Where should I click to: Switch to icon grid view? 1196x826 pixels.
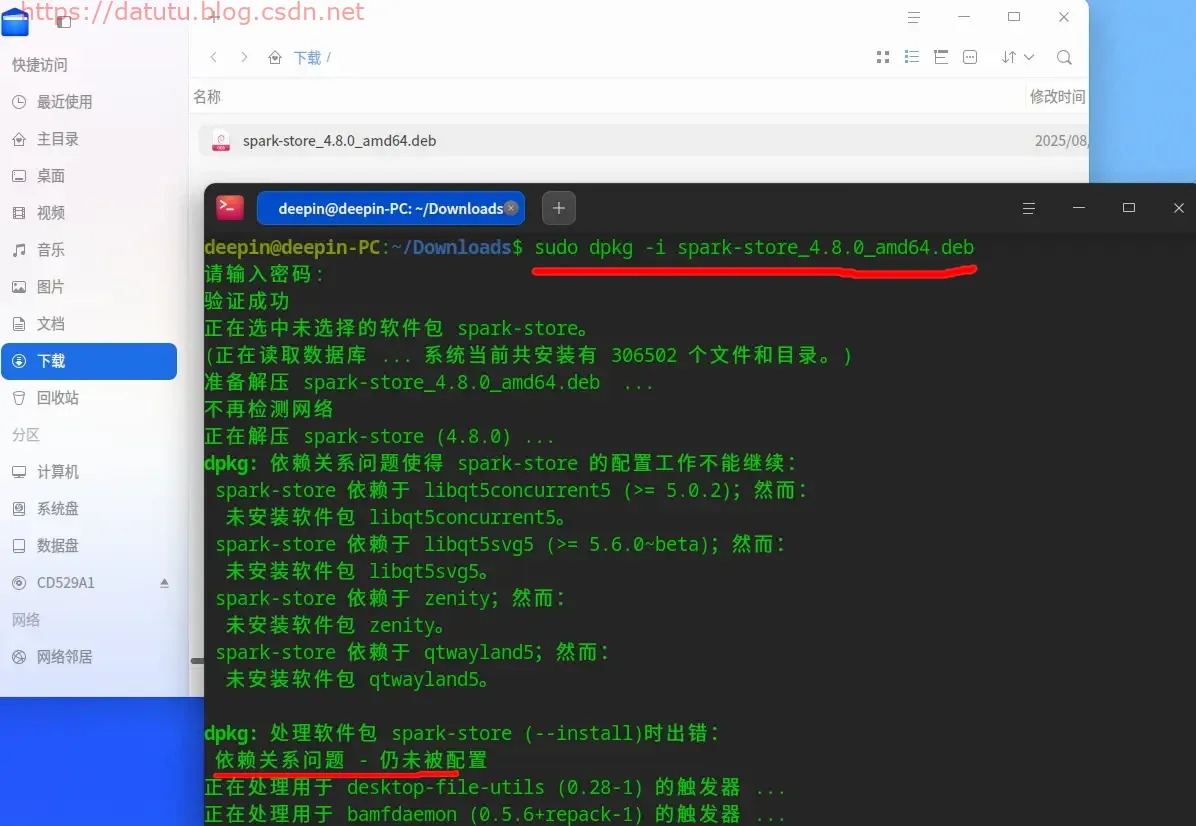(883, 57)
